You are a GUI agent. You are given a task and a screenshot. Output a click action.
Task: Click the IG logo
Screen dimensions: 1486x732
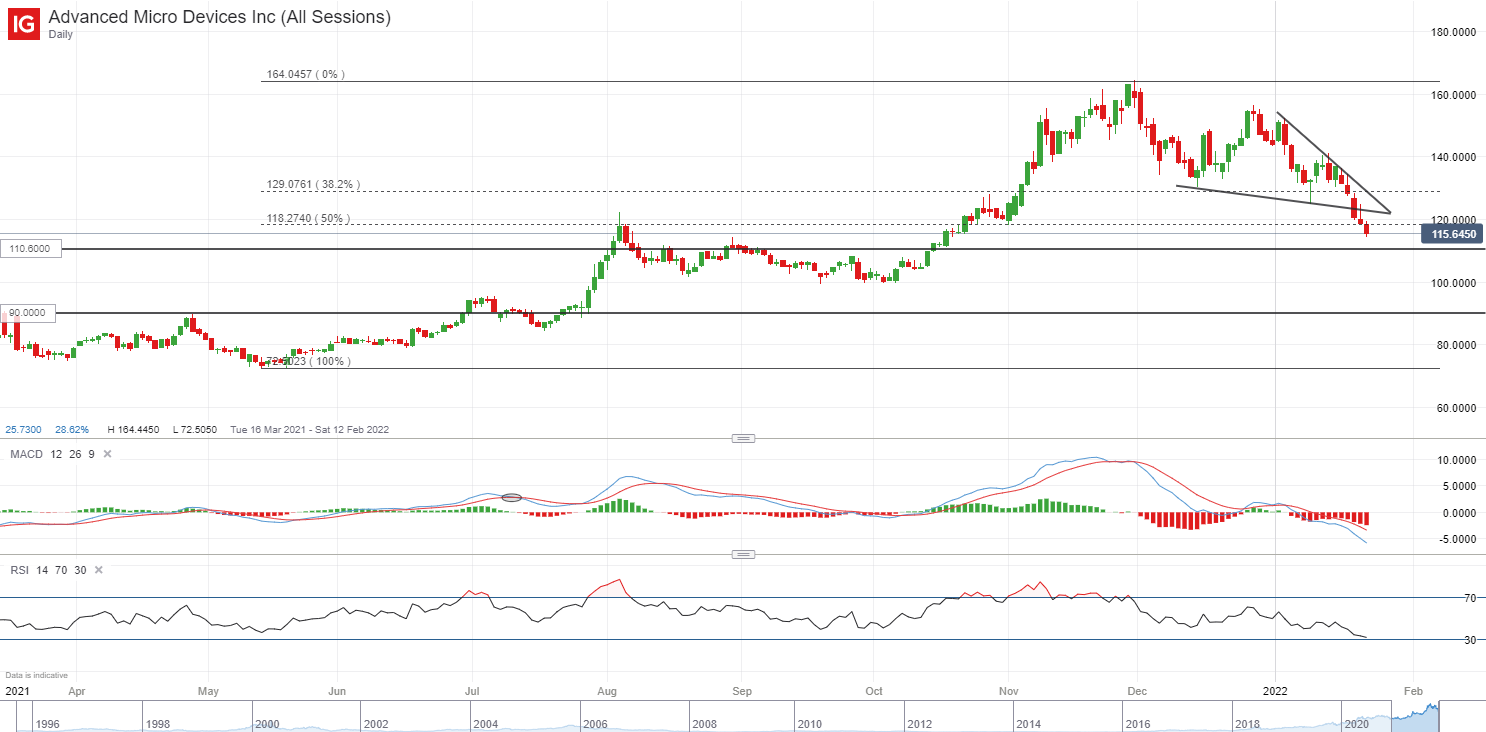[x=24, y=24]
